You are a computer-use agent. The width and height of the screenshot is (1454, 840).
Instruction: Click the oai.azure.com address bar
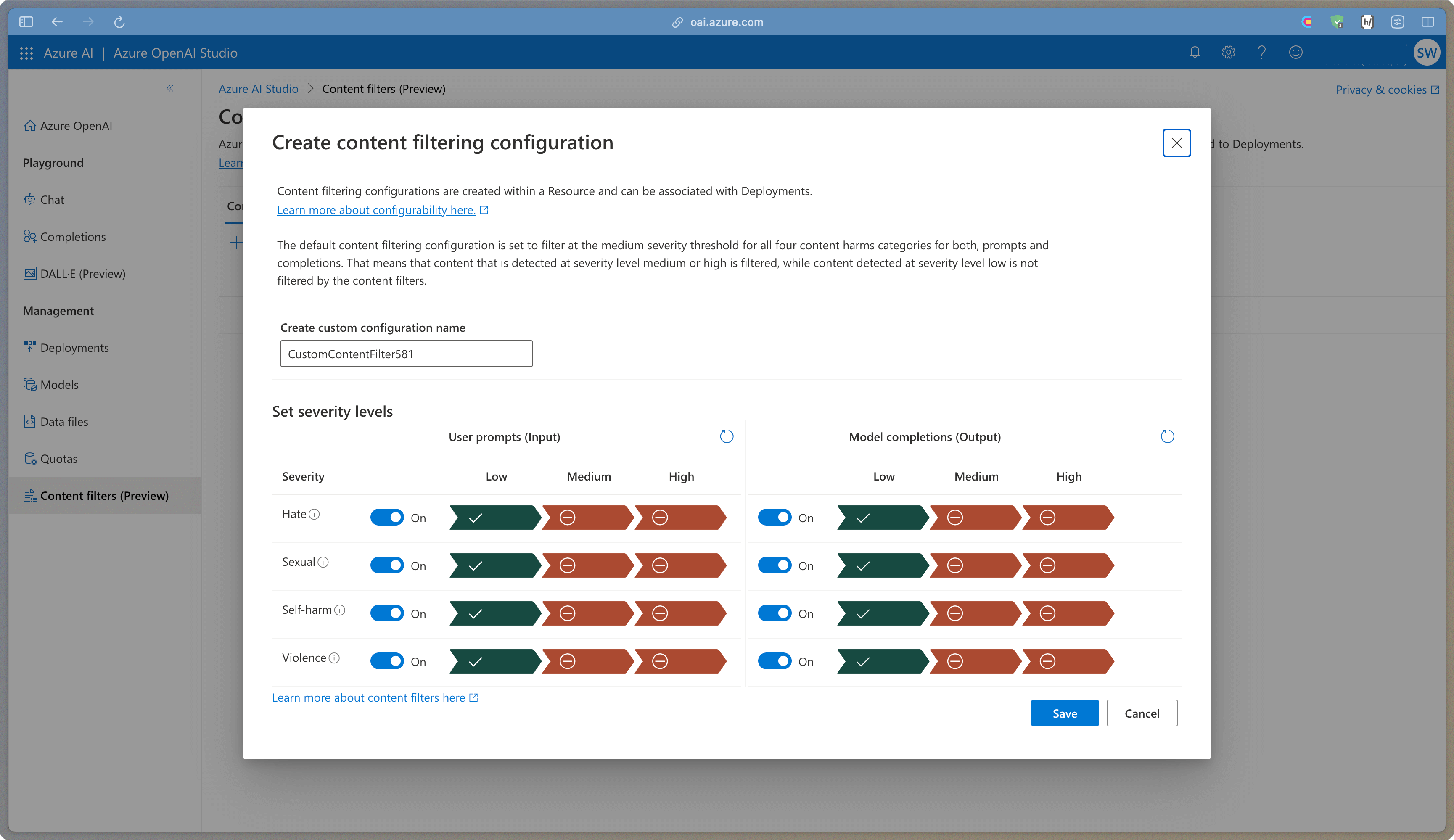click(718, 22)
